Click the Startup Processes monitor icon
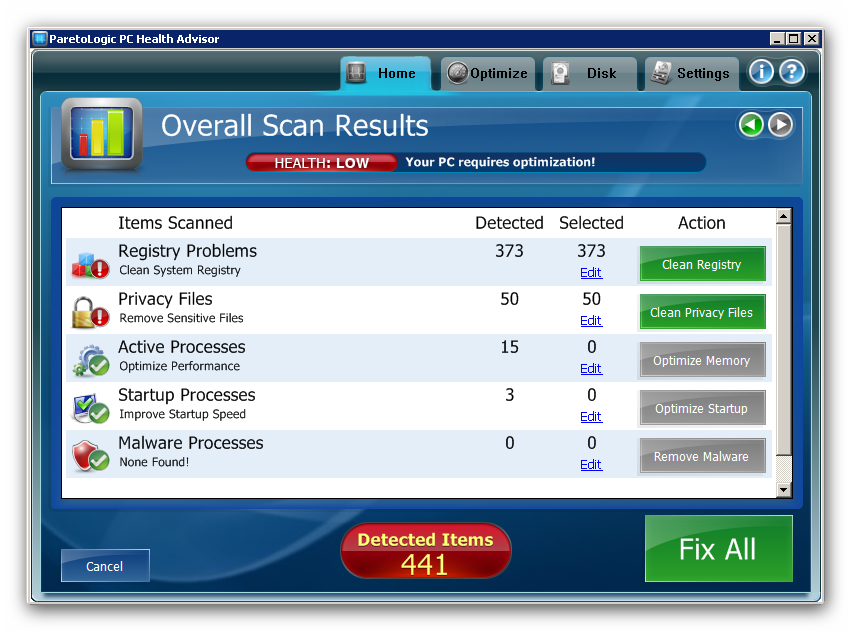 click(90, 409)
